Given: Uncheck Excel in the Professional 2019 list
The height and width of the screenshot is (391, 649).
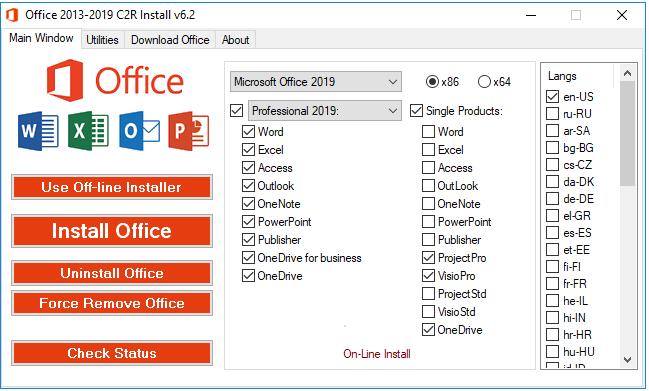Looking at the screenshot, I should pos(248,150).
